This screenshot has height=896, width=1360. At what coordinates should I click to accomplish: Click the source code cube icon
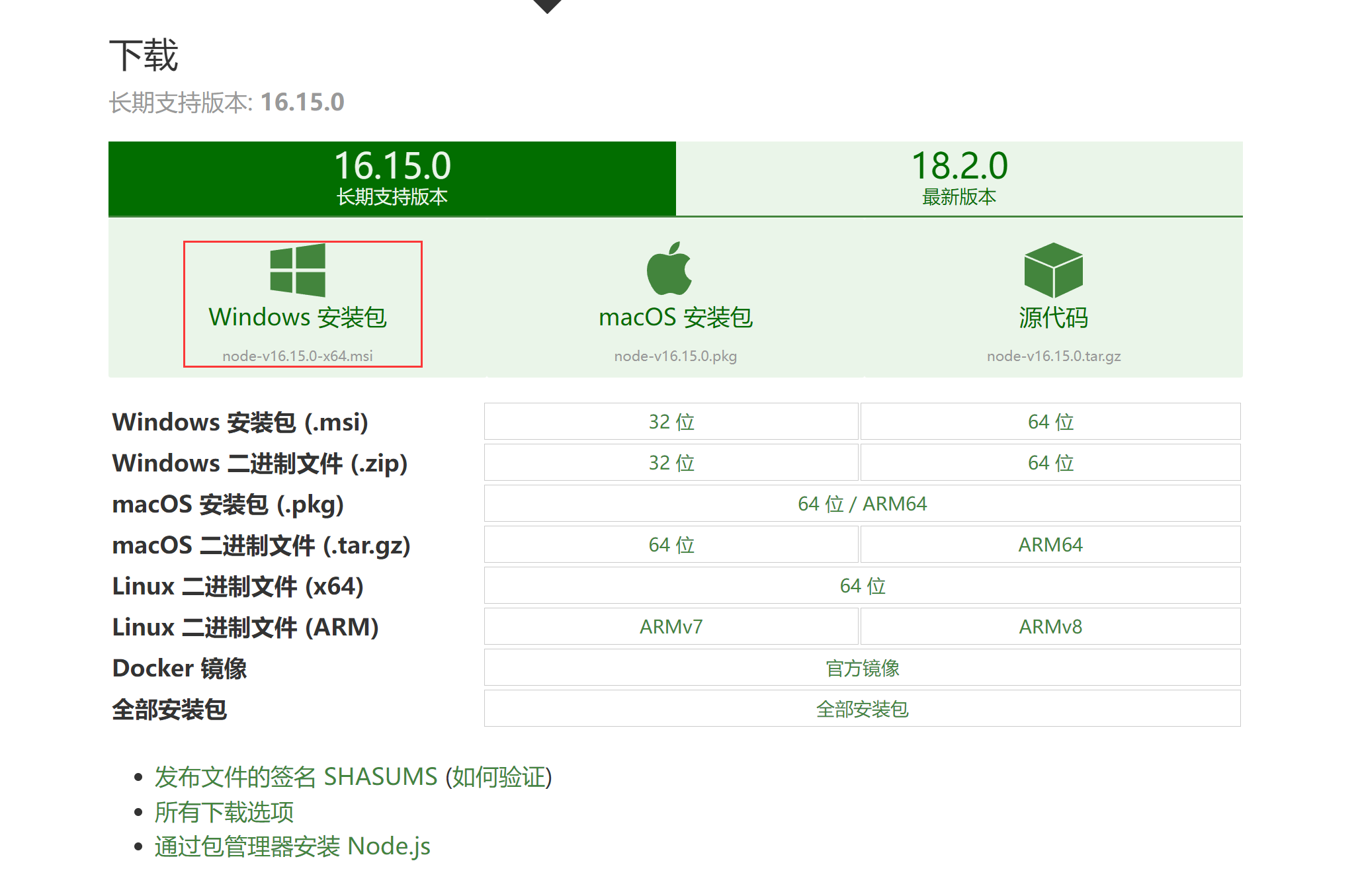(1053, 270)
